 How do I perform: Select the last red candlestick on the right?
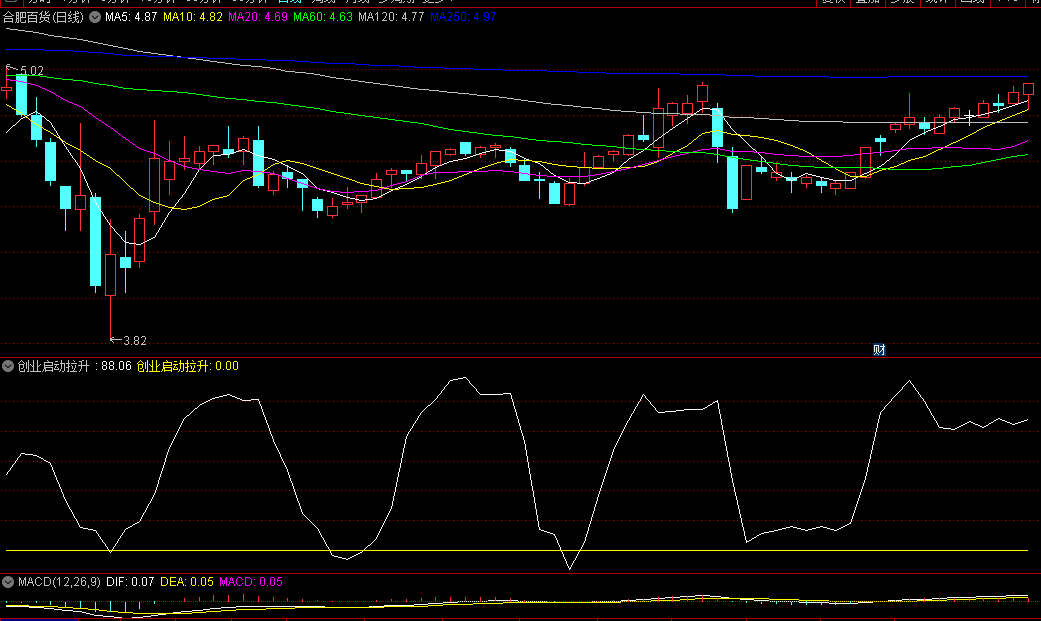[x=1028, y=90]
